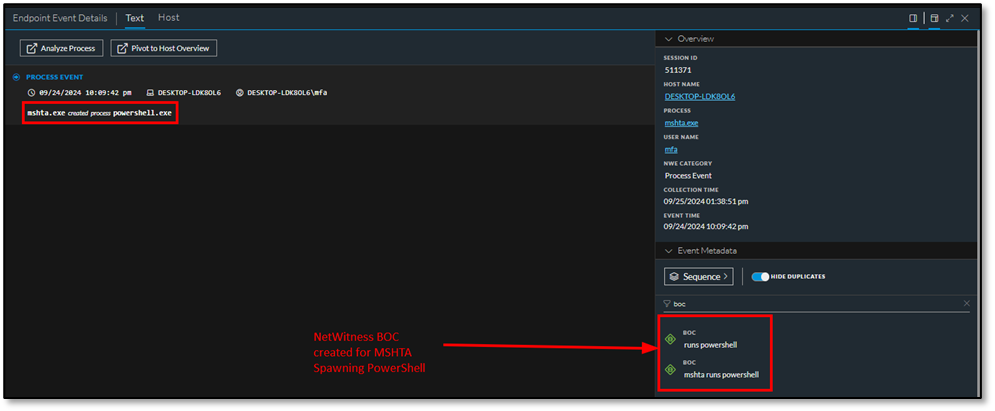This screenshot has height=411, width=995.
Task: Click the DESKTOP-LDK8OL6\mfa user text
Action: 287,93
